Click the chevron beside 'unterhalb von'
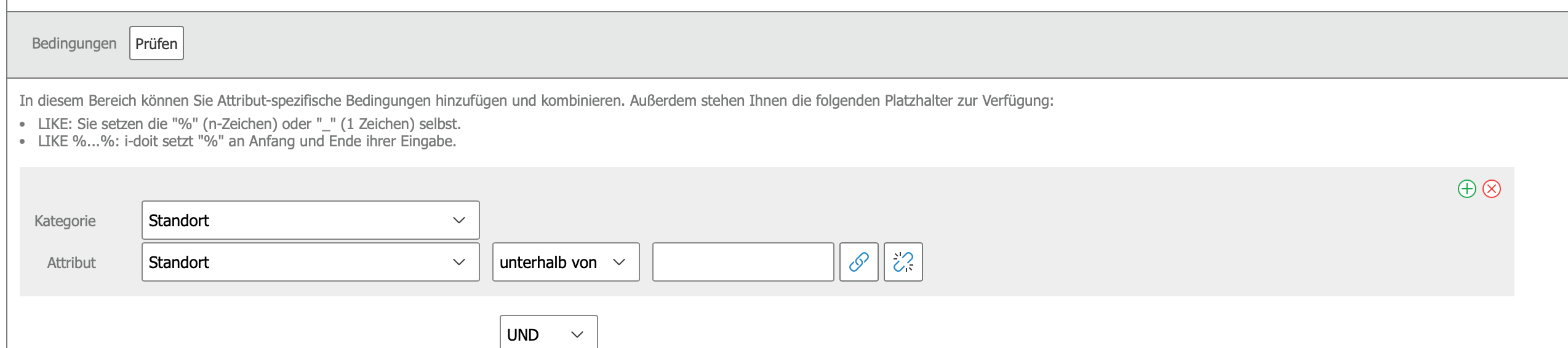Viewport: 1568px width, 348px height. (x=619, y=262)
